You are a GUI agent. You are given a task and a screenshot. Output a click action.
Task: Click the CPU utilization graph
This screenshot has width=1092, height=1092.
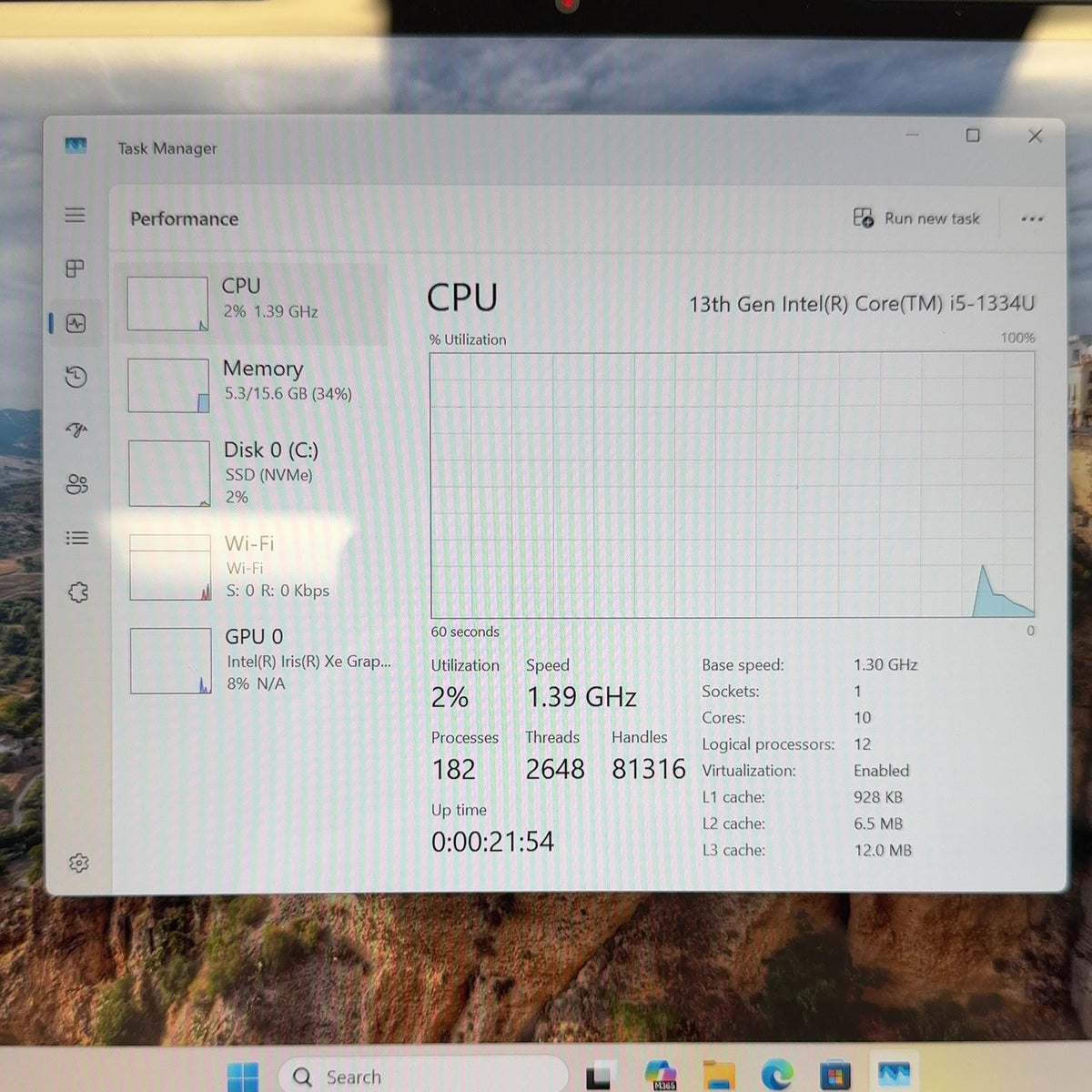733,485
